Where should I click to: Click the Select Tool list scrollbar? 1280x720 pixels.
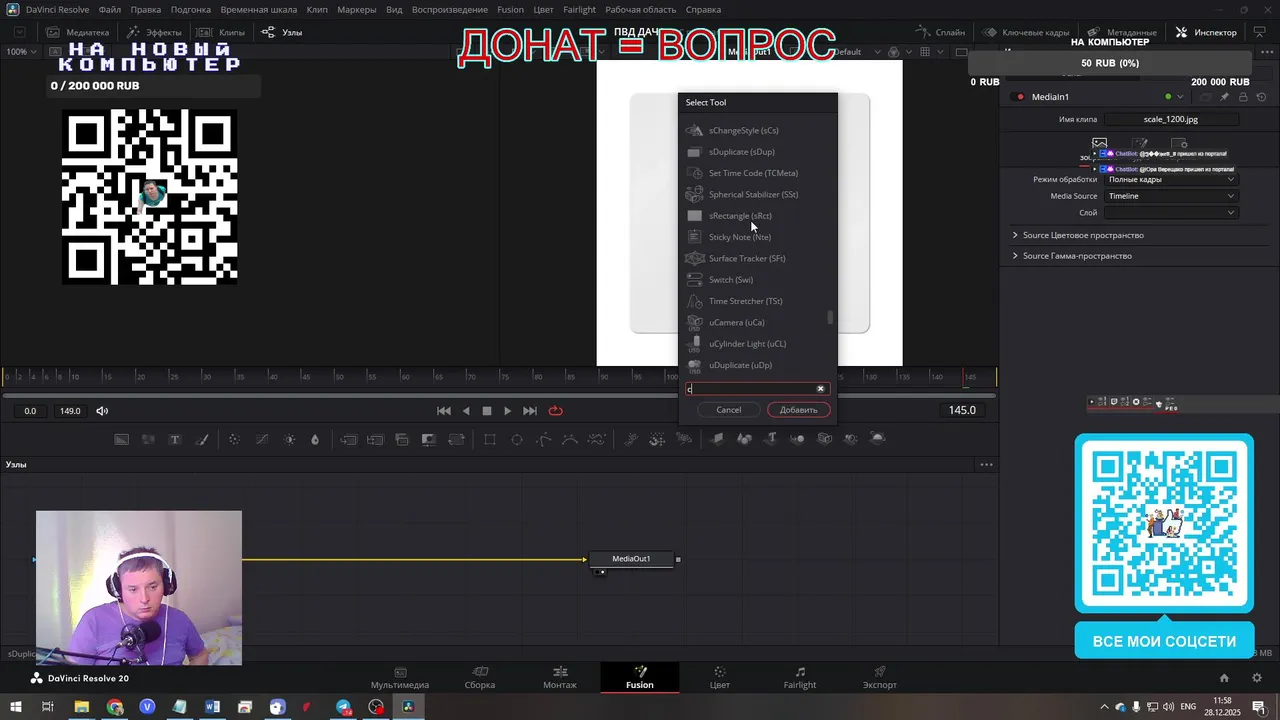(829, 318)
